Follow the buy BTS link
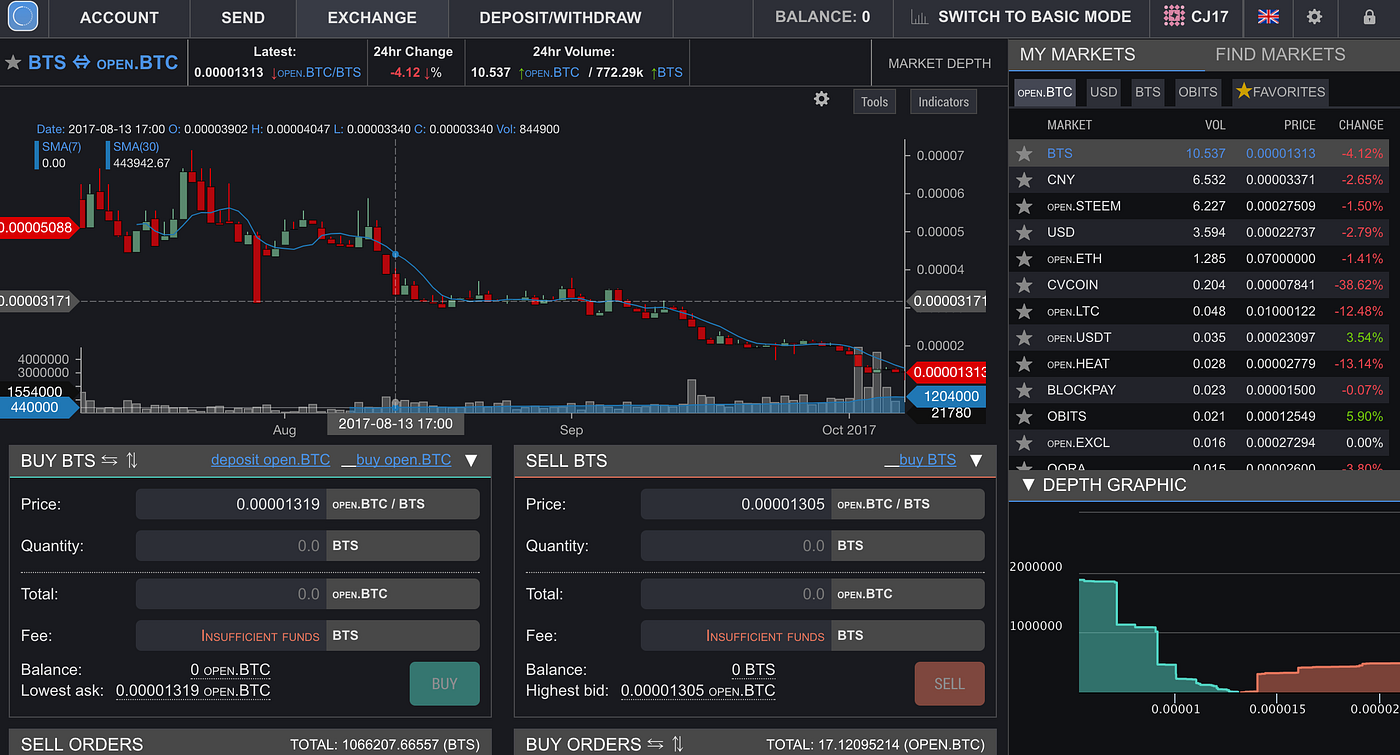Image resolution: width=1400 pixels, height=755 pixels. (x=920, y=460)
